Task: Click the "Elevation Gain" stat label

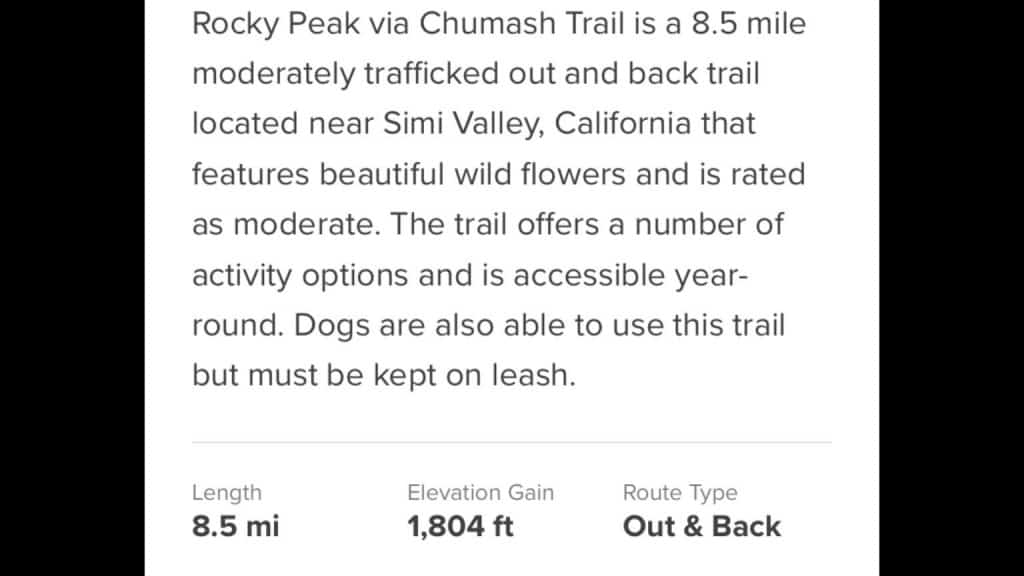Action: click(480, 492)
